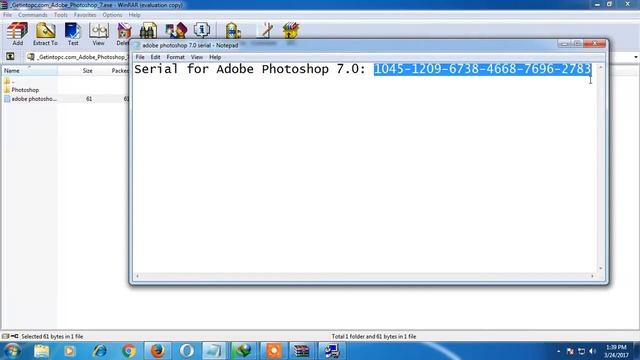Viewport: 640px width, 360px height.
Task: Open Notepad's Edit menu
Action: click(156, 57)
